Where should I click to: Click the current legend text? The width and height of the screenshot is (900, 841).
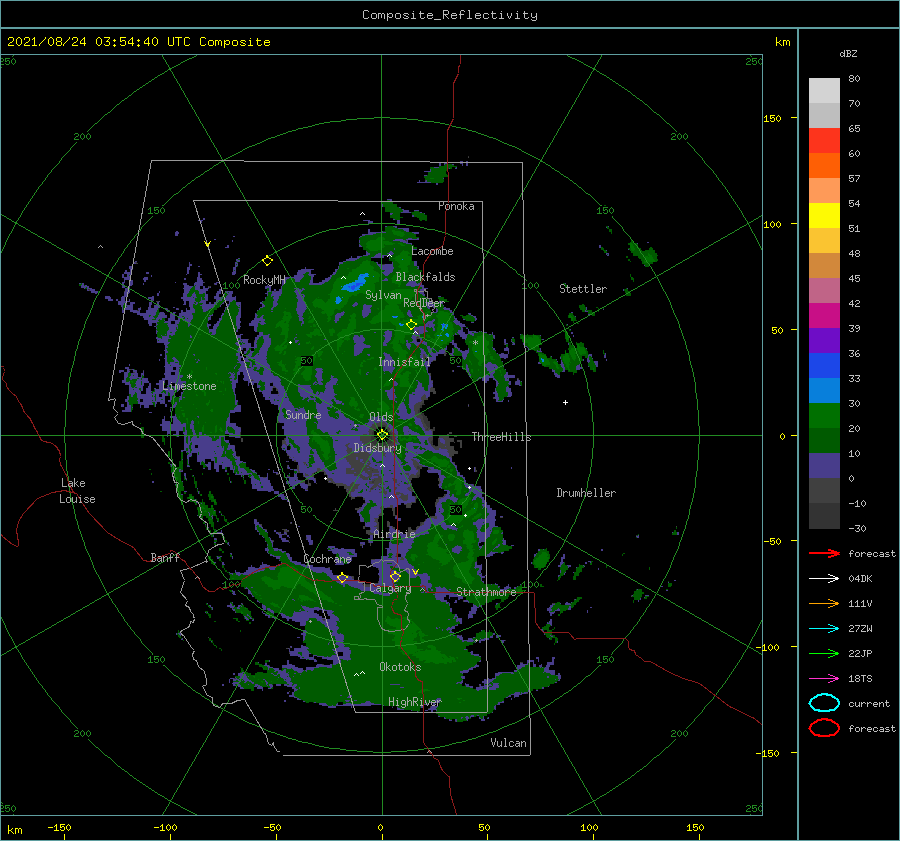[869, 704]
